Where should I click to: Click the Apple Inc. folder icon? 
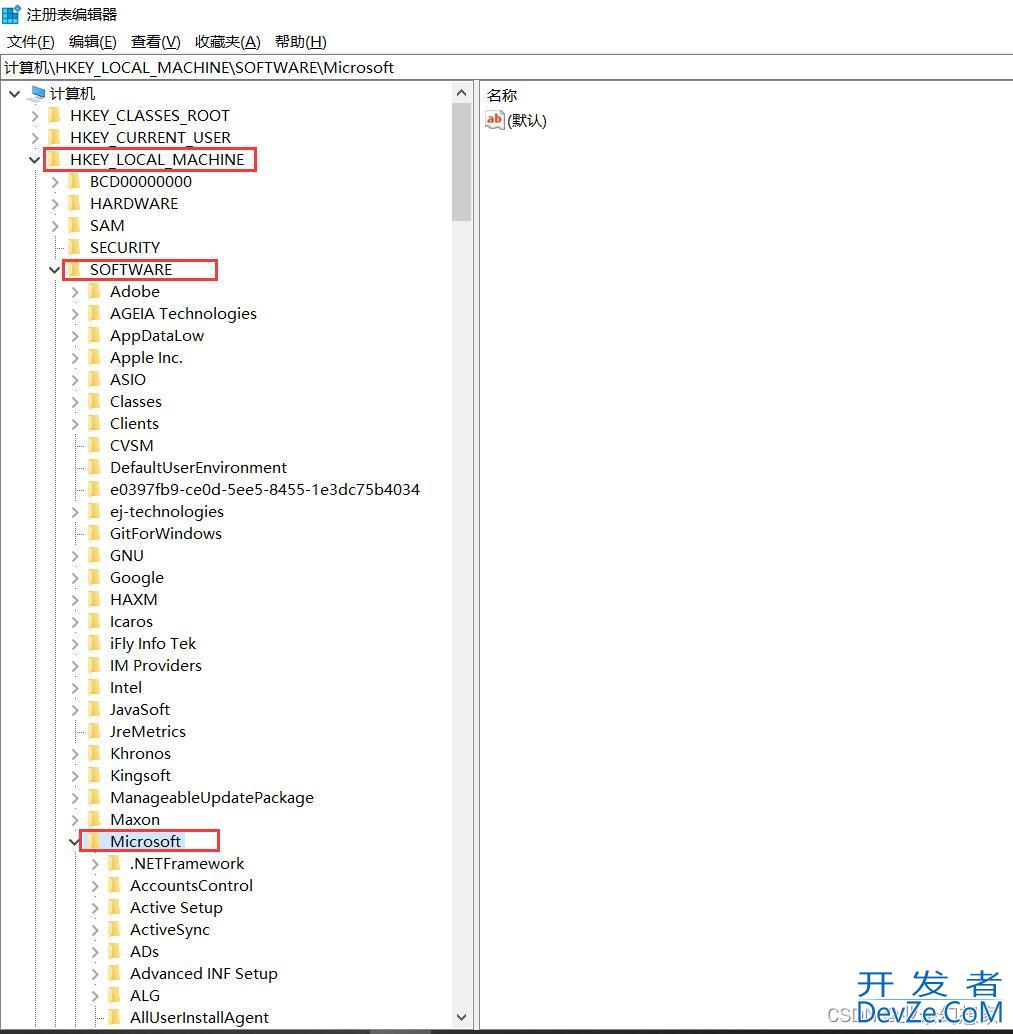94,357
